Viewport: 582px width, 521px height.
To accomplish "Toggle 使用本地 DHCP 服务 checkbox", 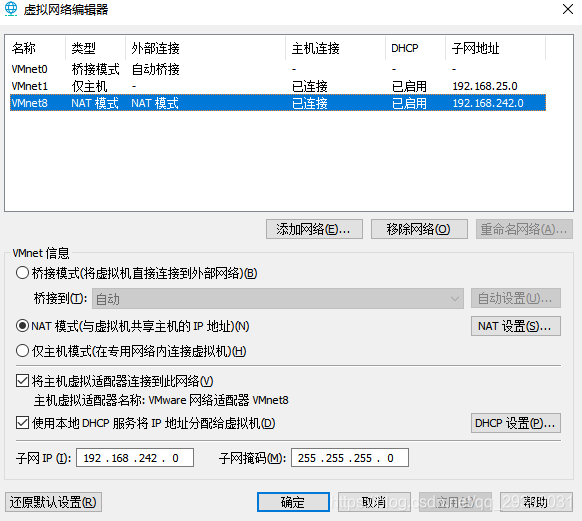I will pos(22,423).
